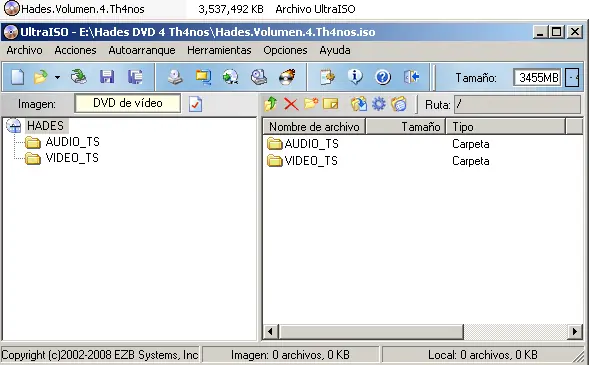
Task: Open the Acciones menu
Action: point(76,50)
